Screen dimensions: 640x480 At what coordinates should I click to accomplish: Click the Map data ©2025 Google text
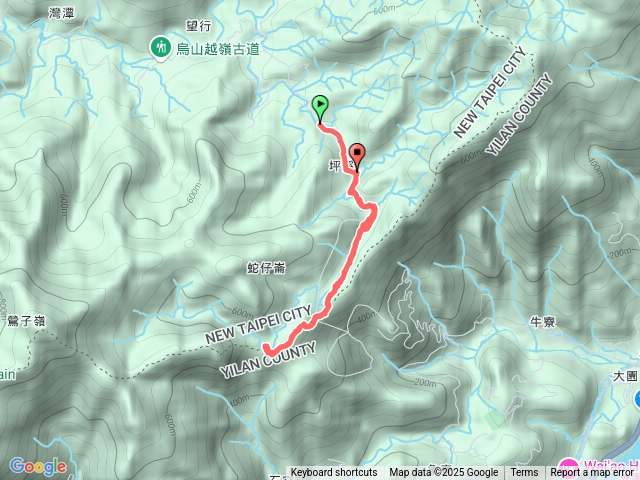click(x=443, y=473)
